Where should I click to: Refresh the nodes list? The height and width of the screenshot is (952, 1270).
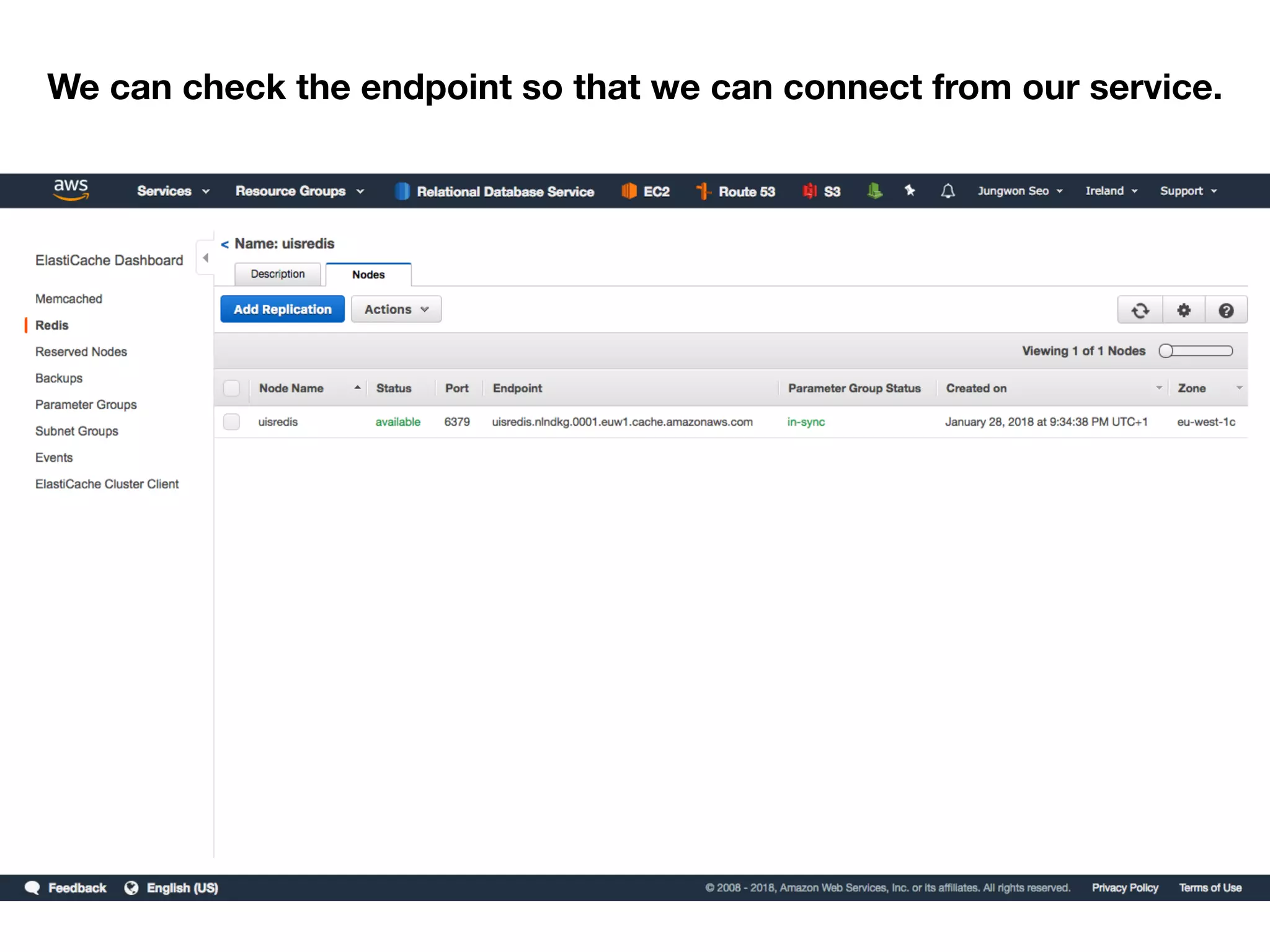tap(1140, 310)
